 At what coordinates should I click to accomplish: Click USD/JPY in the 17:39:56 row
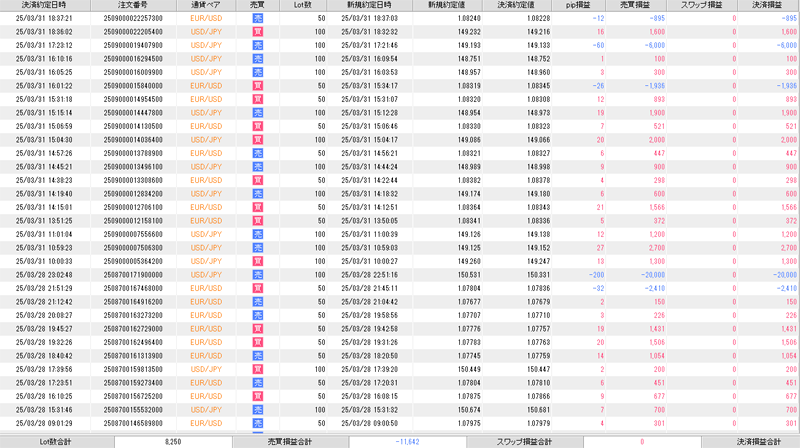tap(206, 369)
